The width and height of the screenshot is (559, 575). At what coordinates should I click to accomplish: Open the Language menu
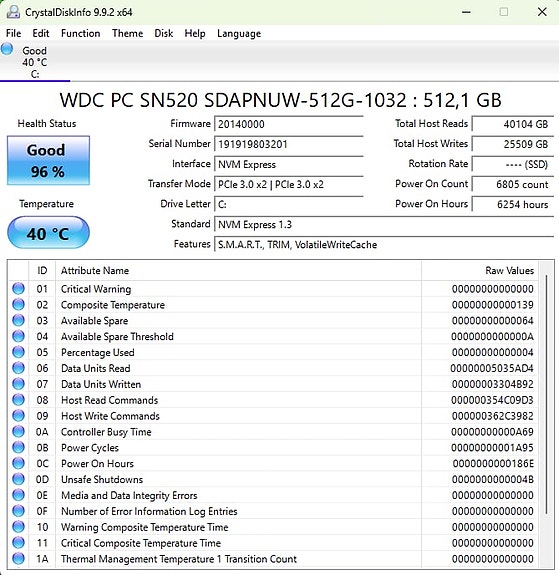[239, 33]
